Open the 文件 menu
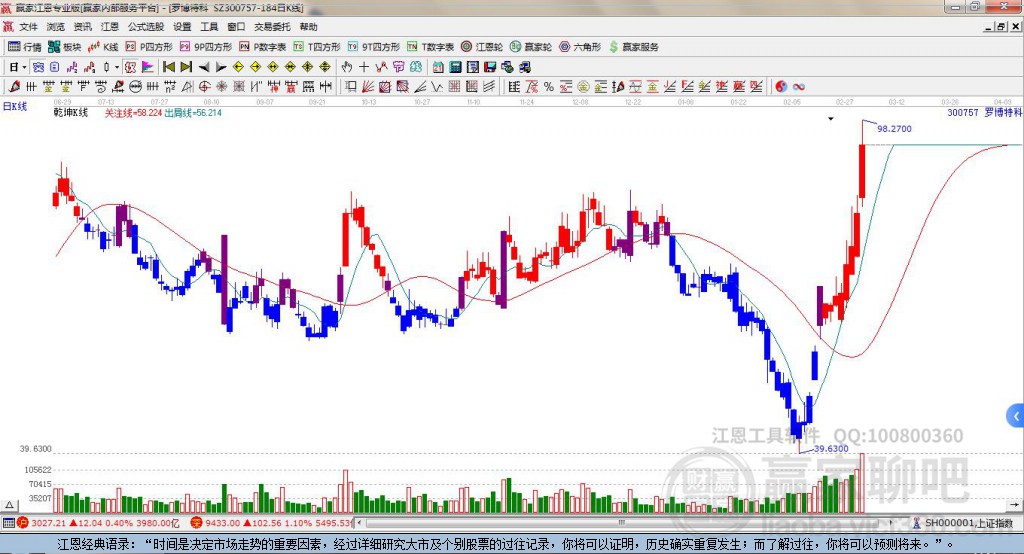 click(x=28, y=27)
